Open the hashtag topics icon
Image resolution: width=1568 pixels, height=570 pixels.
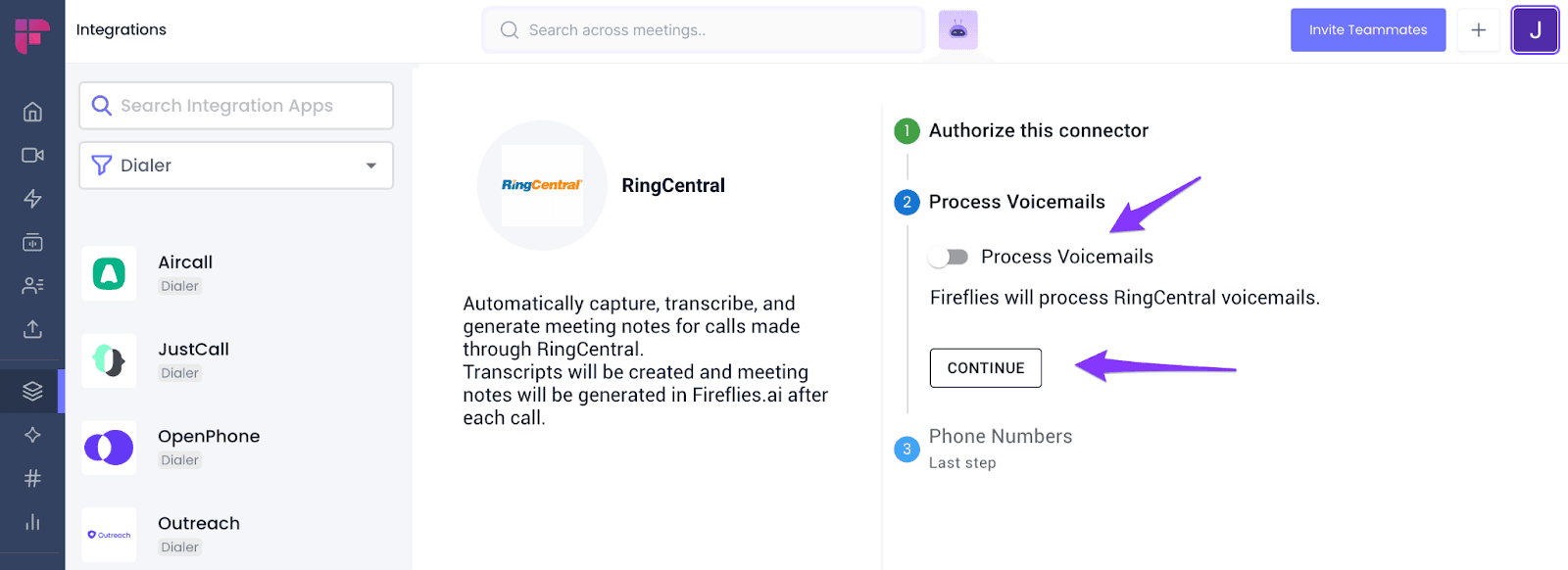(32, 478)
